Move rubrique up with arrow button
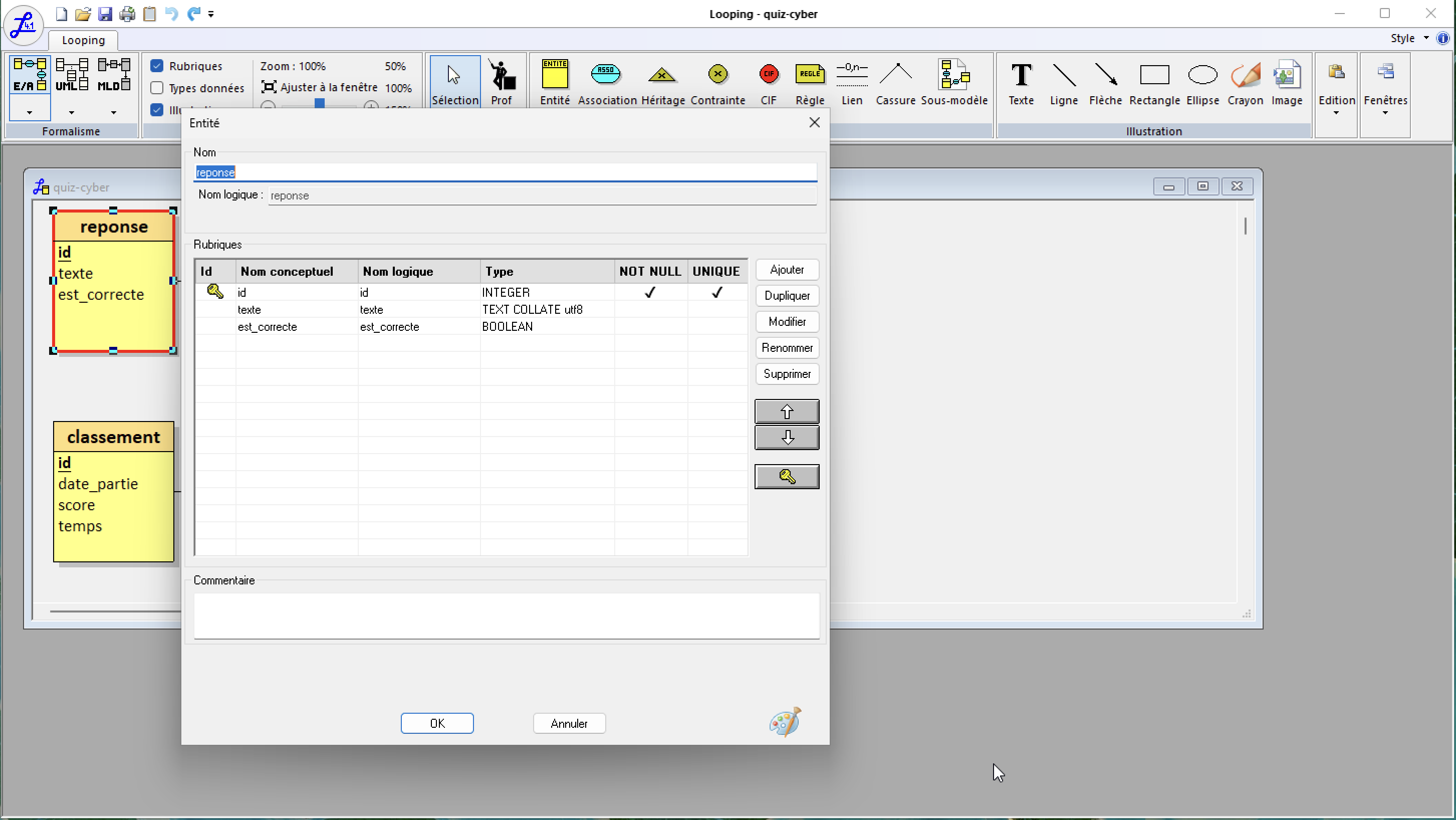1456x820 pixels. pyautogui.click(x=786, y=411)
